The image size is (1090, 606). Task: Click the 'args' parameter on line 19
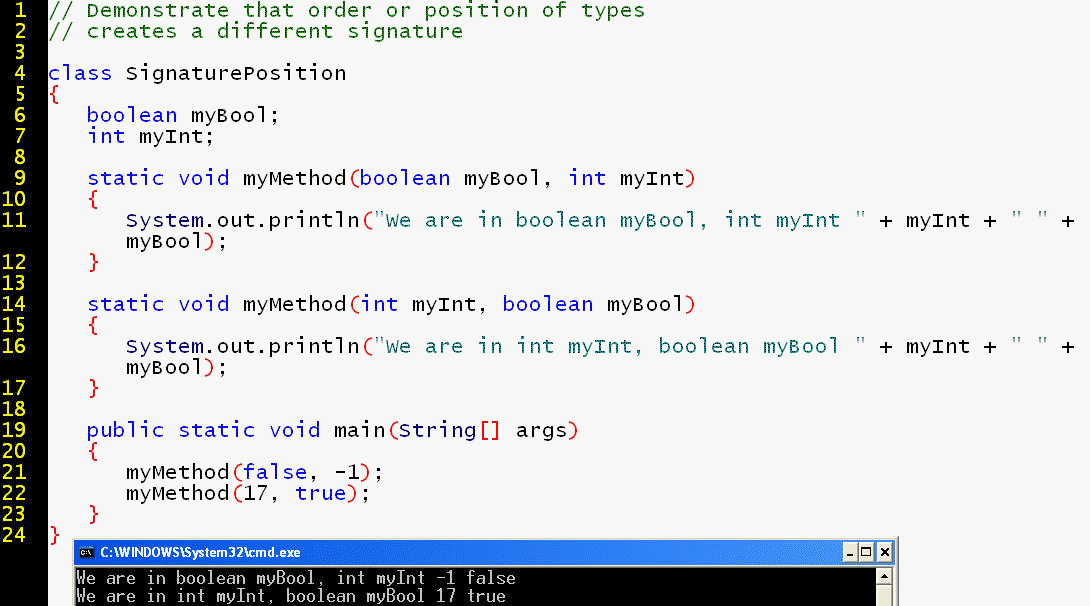click(x=542, y=432)
